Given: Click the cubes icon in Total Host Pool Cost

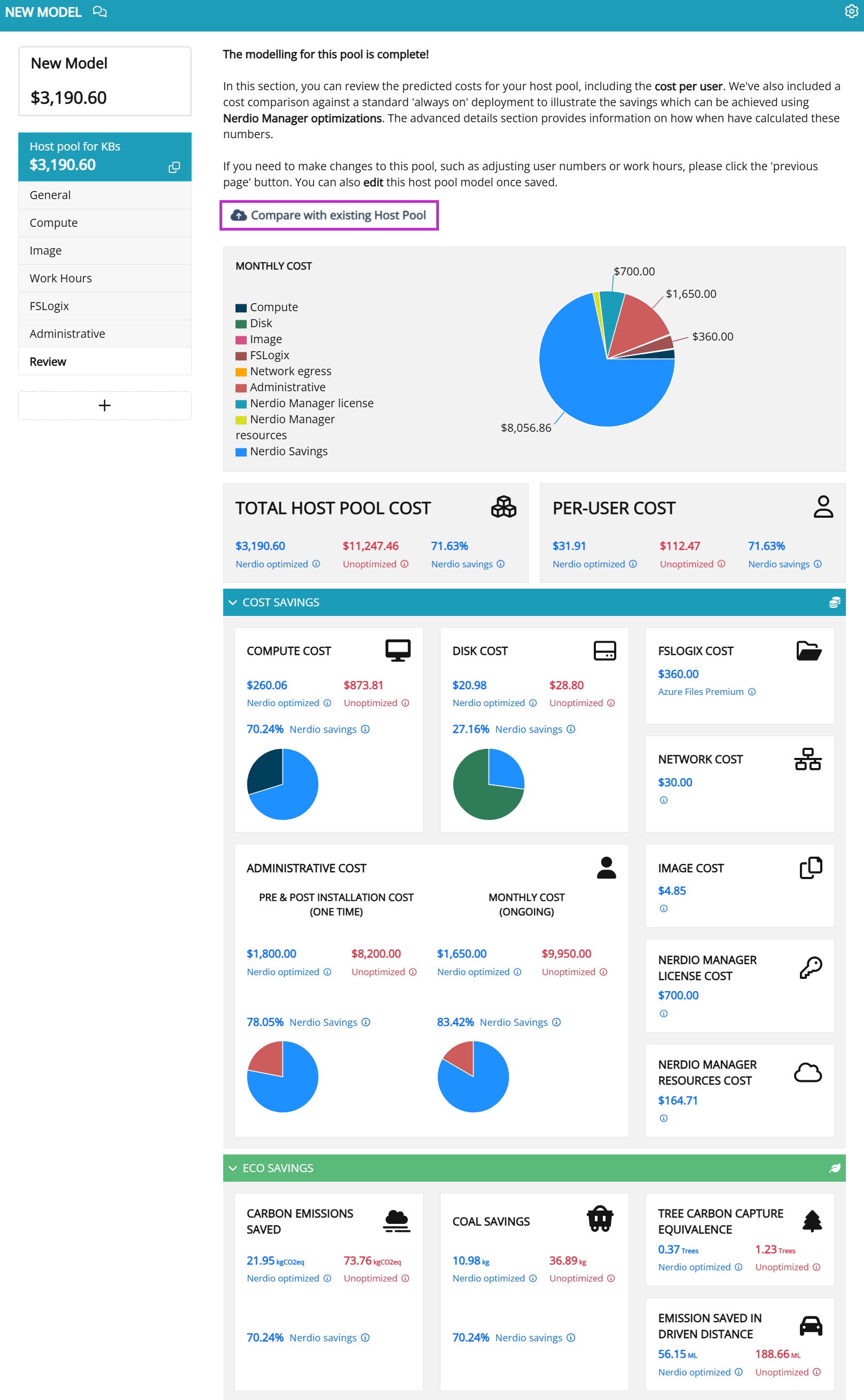Looking at the screenshot, I should pyautogui.click(x=504, y=507).
